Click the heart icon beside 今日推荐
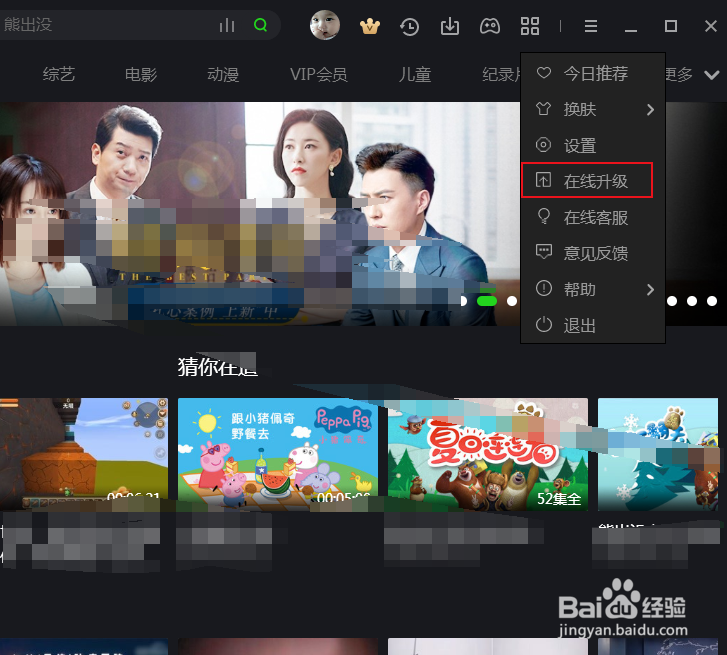Viewport: 727px width, 655px height. [x=543, y=73]
